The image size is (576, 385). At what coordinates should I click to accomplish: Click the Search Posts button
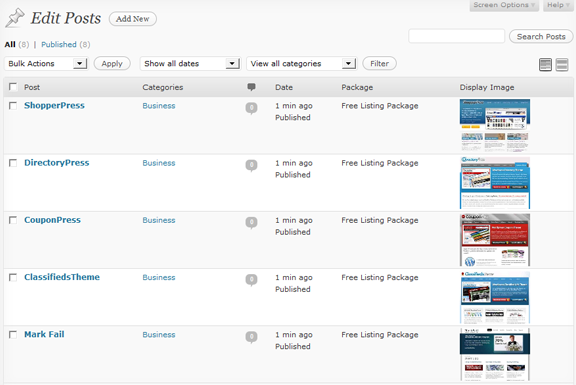[541, 36]
